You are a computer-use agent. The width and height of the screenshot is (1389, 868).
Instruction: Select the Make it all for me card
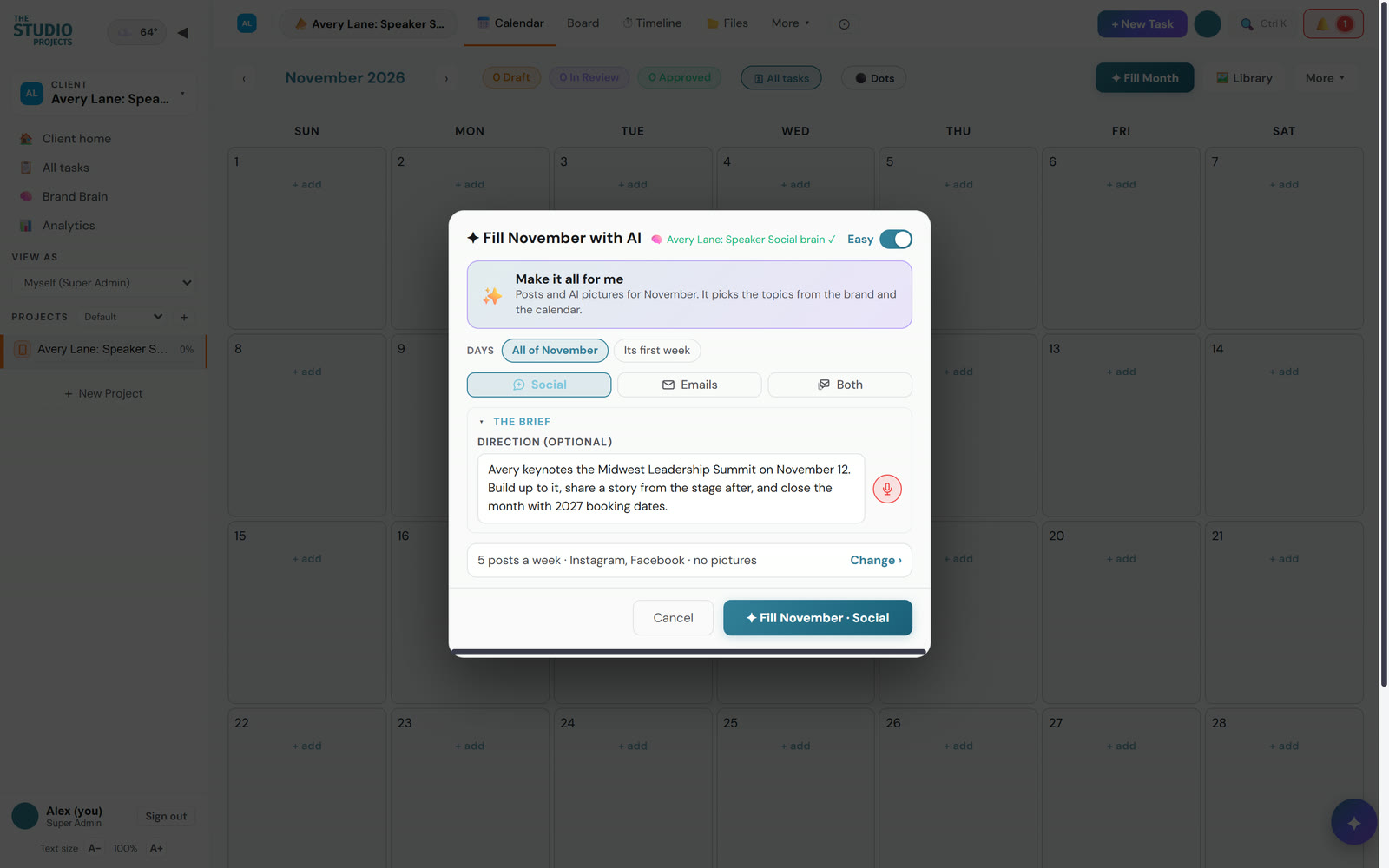[x=689, y=294]
